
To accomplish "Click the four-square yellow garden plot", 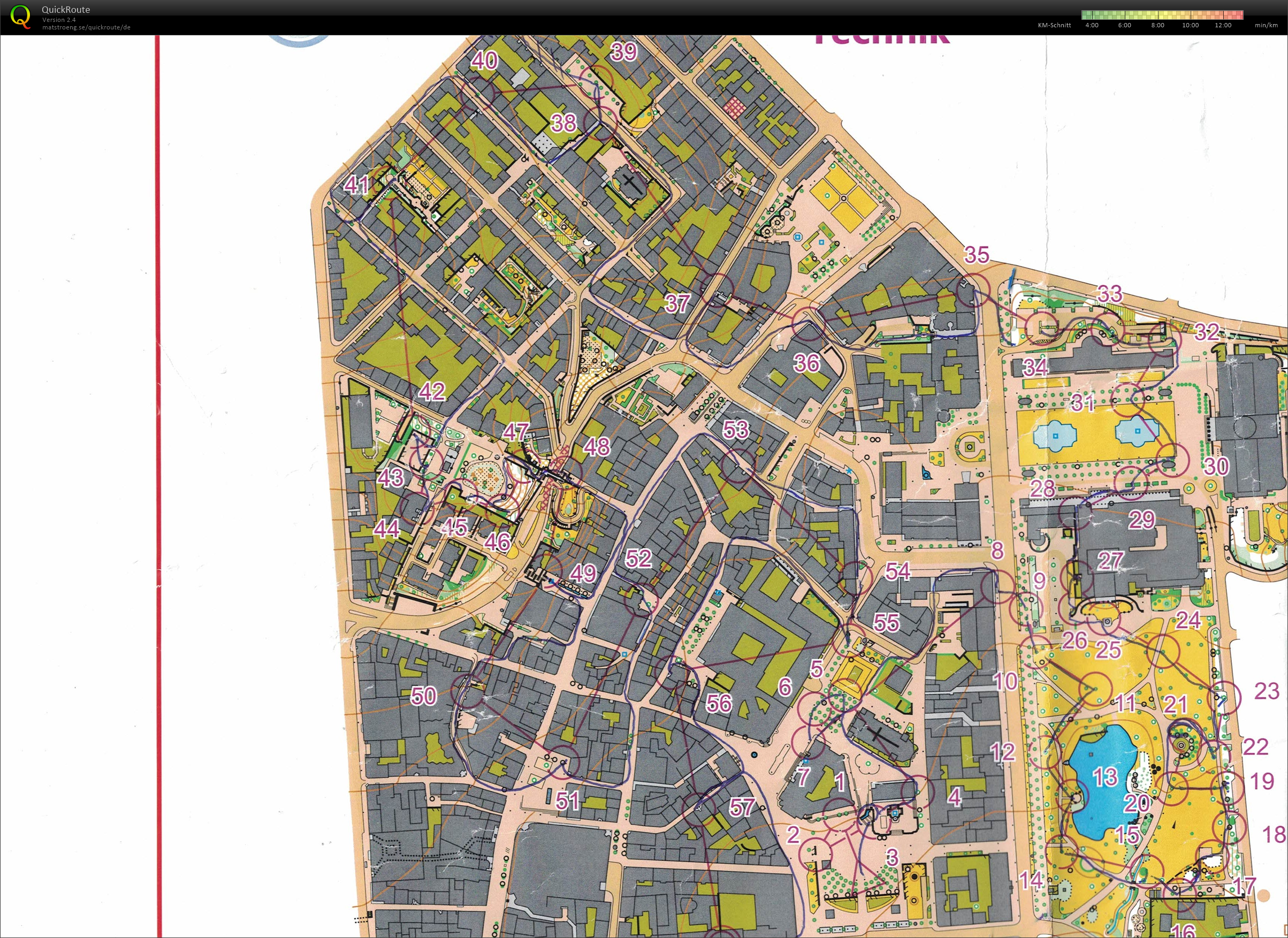I will (x=843, y=199).
